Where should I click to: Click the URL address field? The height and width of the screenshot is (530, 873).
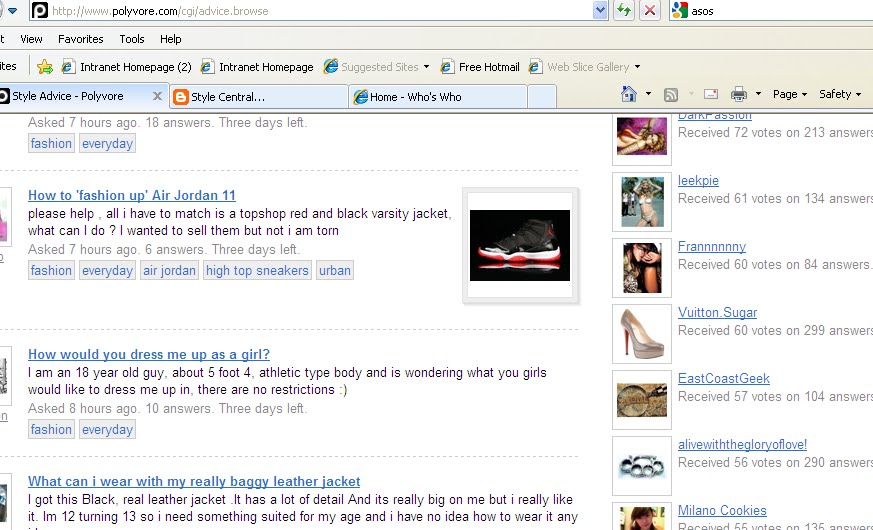320,11
